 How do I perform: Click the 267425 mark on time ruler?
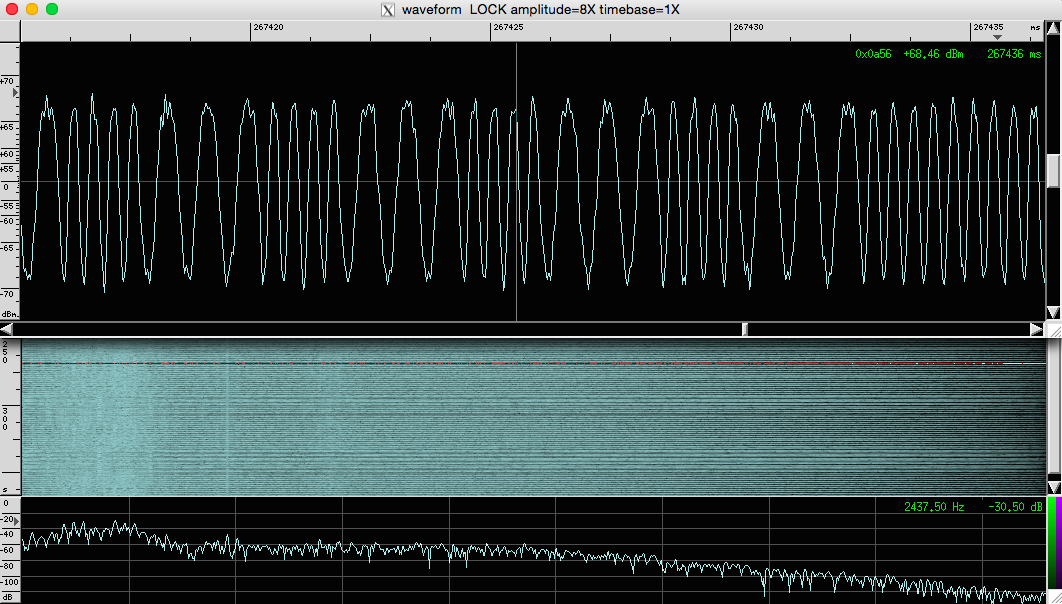click(x=508, y=28)
